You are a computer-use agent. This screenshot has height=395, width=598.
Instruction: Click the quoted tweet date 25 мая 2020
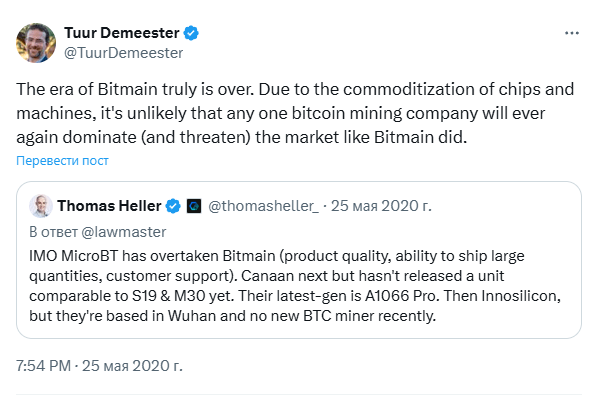click(x=381, y=206)
